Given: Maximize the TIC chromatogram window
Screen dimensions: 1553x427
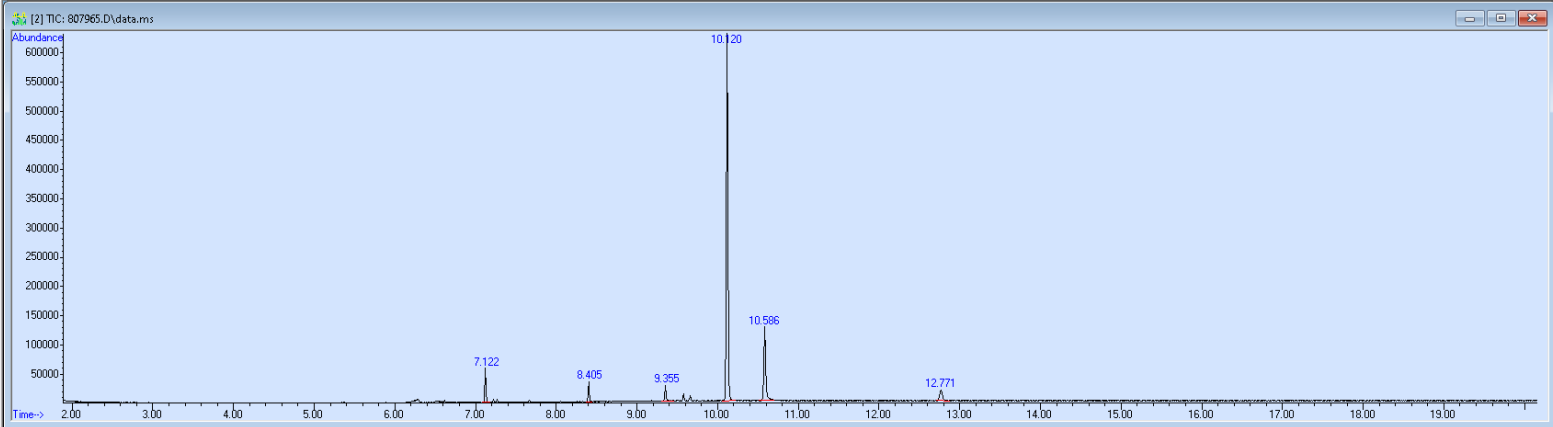Looking at the screenshot, I should tap(1501, 18).
